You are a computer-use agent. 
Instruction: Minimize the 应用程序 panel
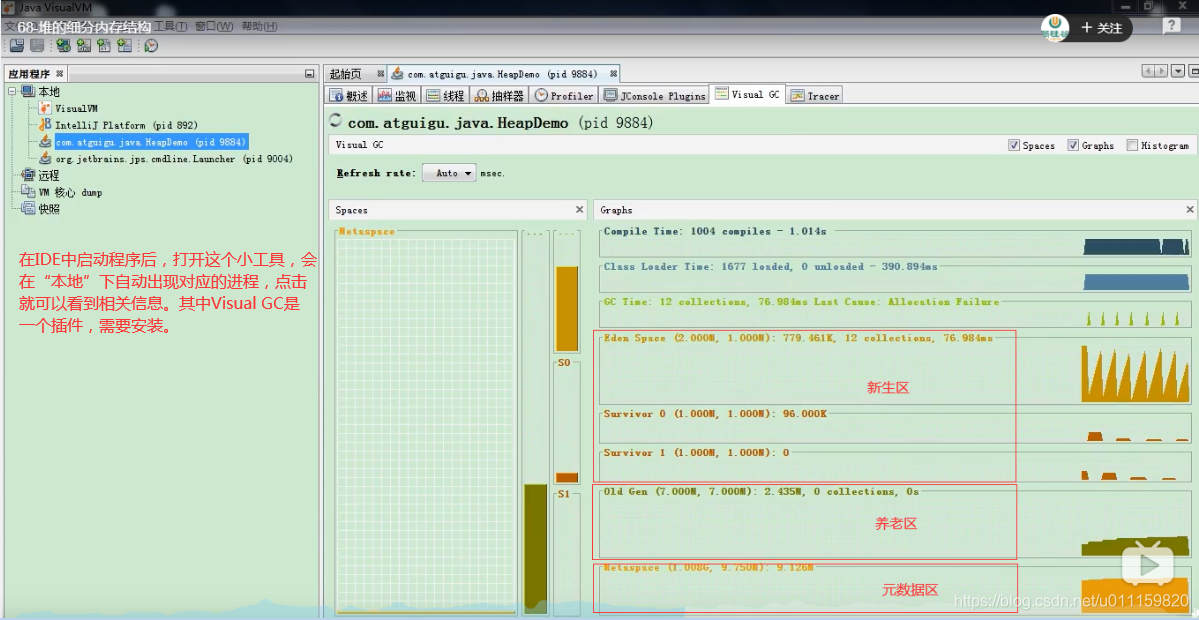(x=309, y=74)
